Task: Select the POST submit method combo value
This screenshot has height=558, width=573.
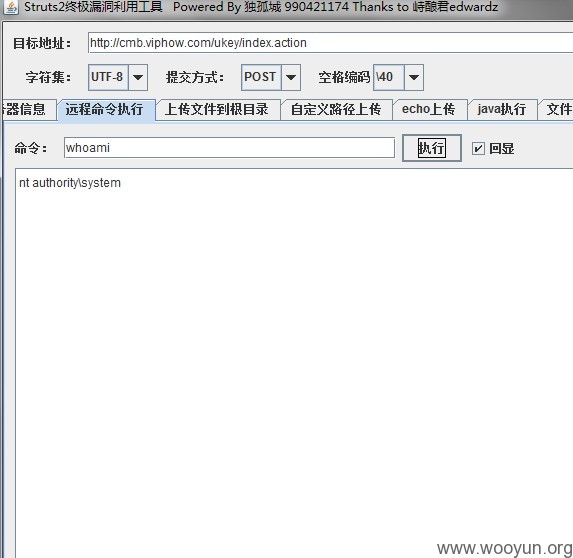Action: point(261,77)
